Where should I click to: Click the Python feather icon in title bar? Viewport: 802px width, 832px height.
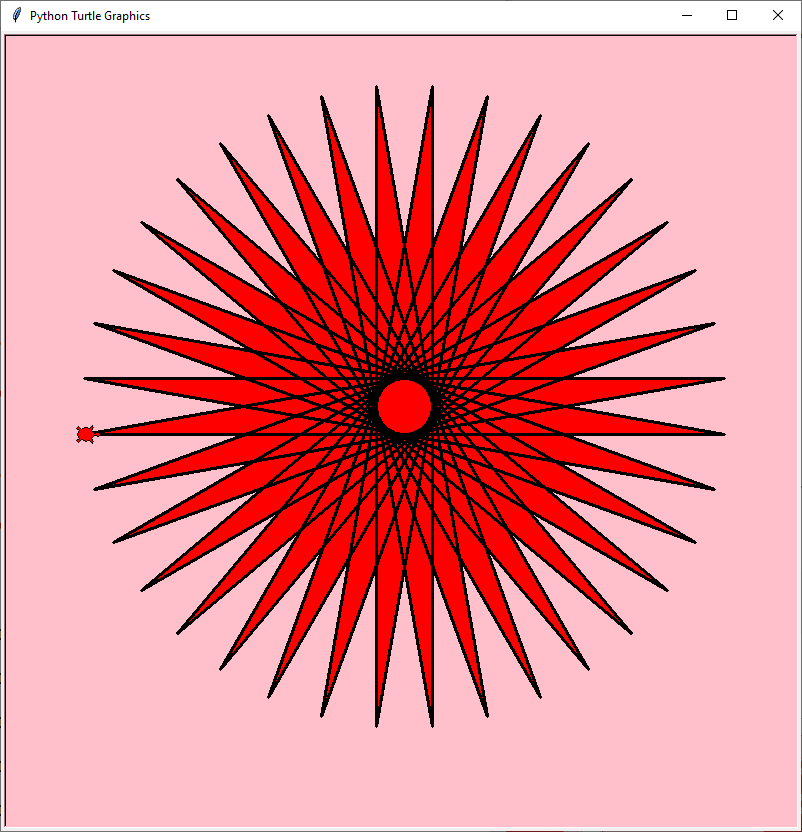17,15
